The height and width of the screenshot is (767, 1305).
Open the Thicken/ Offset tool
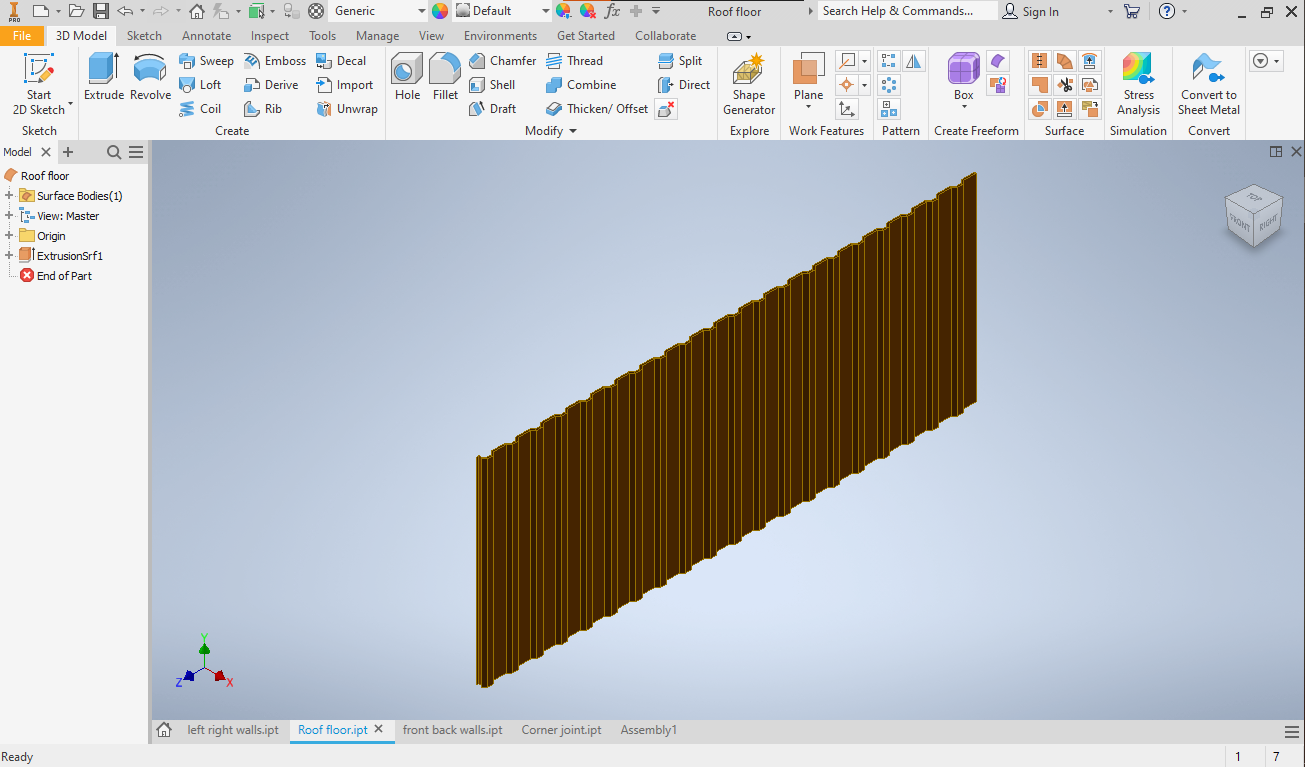pyautogui.click(x=597, y=109)
